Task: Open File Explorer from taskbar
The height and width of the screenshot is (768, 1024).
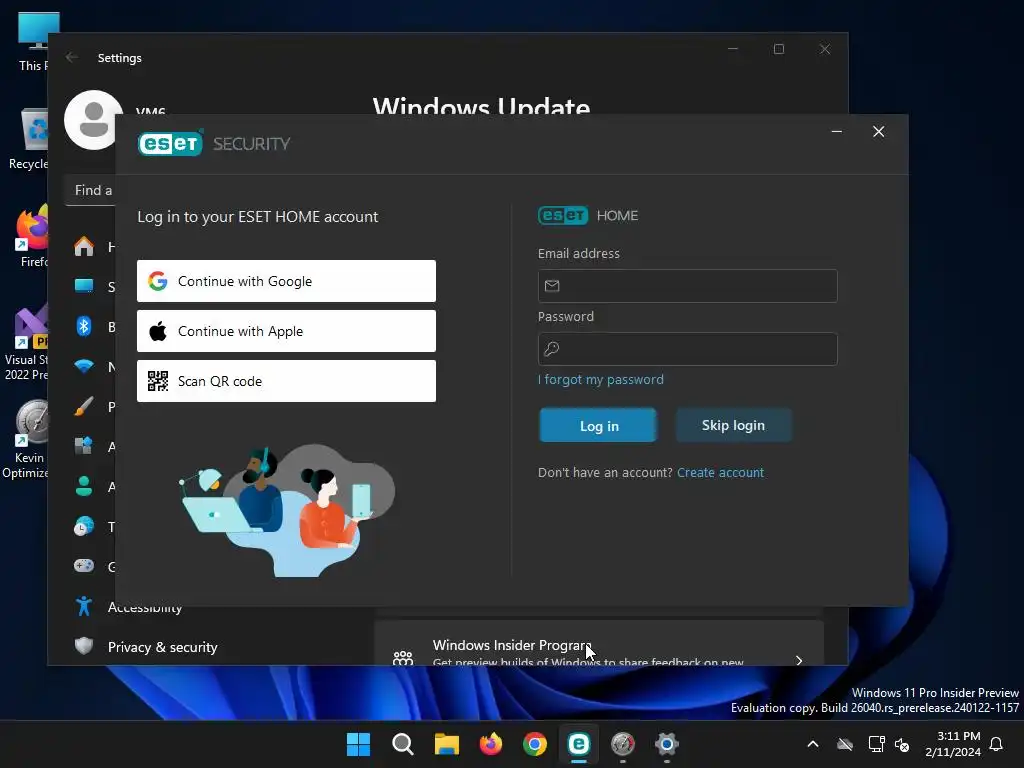Action: (x=447, y=744)
